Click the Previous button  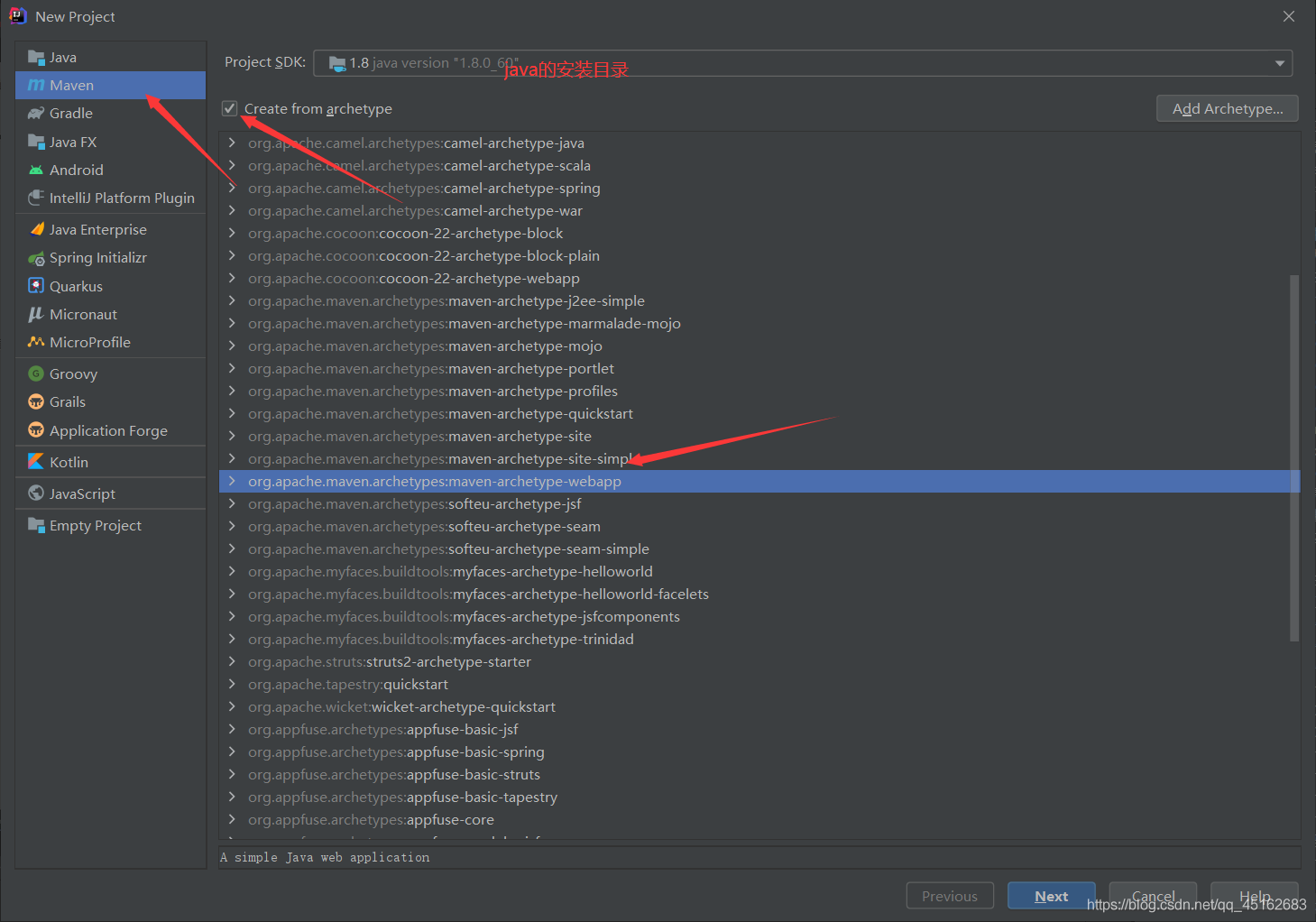click(x=950, y=896)
